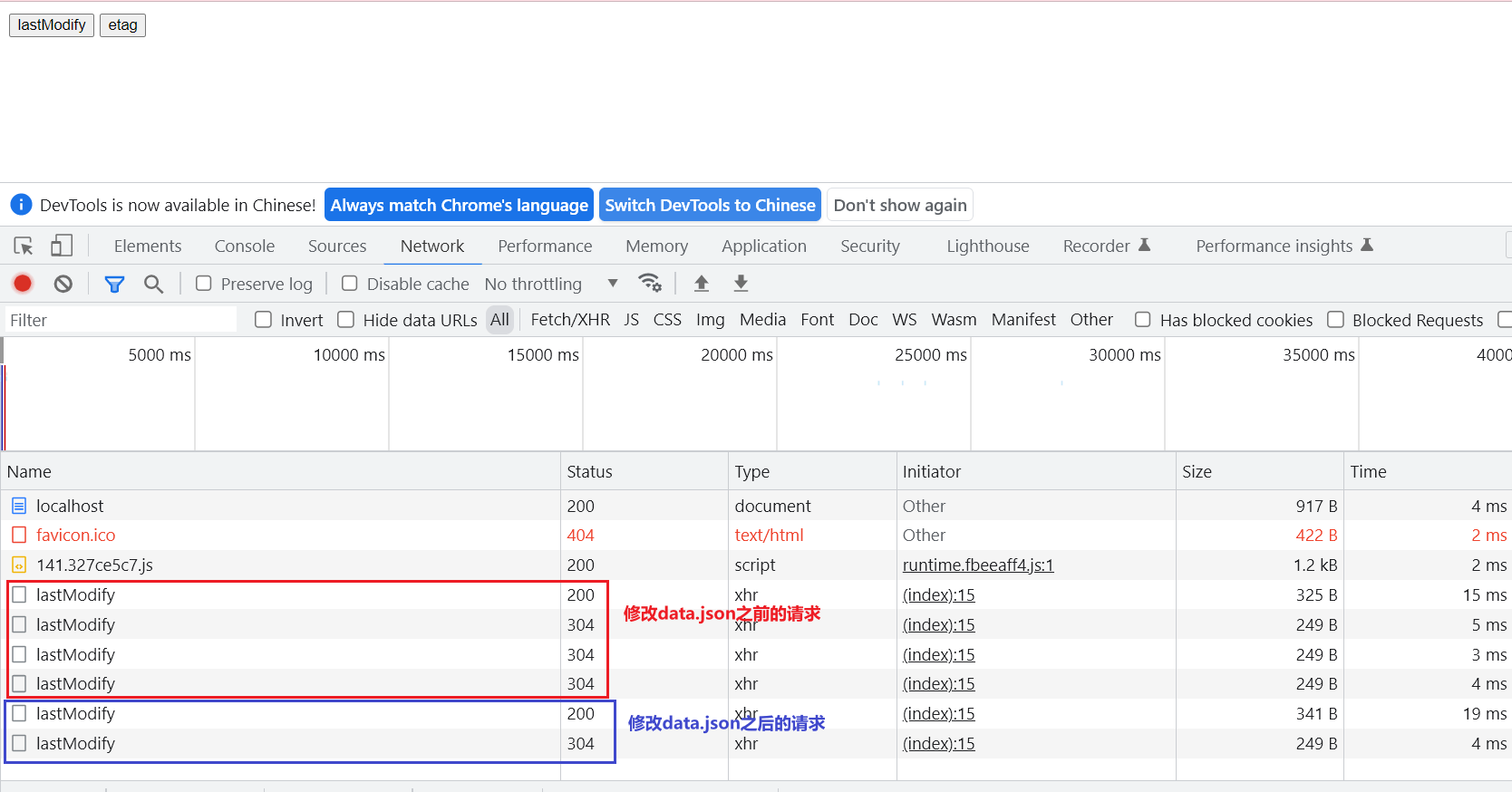Viewport: 1512px width, 792px height.
Task: Sort by the Size column header
Action: click(1259, 471)
